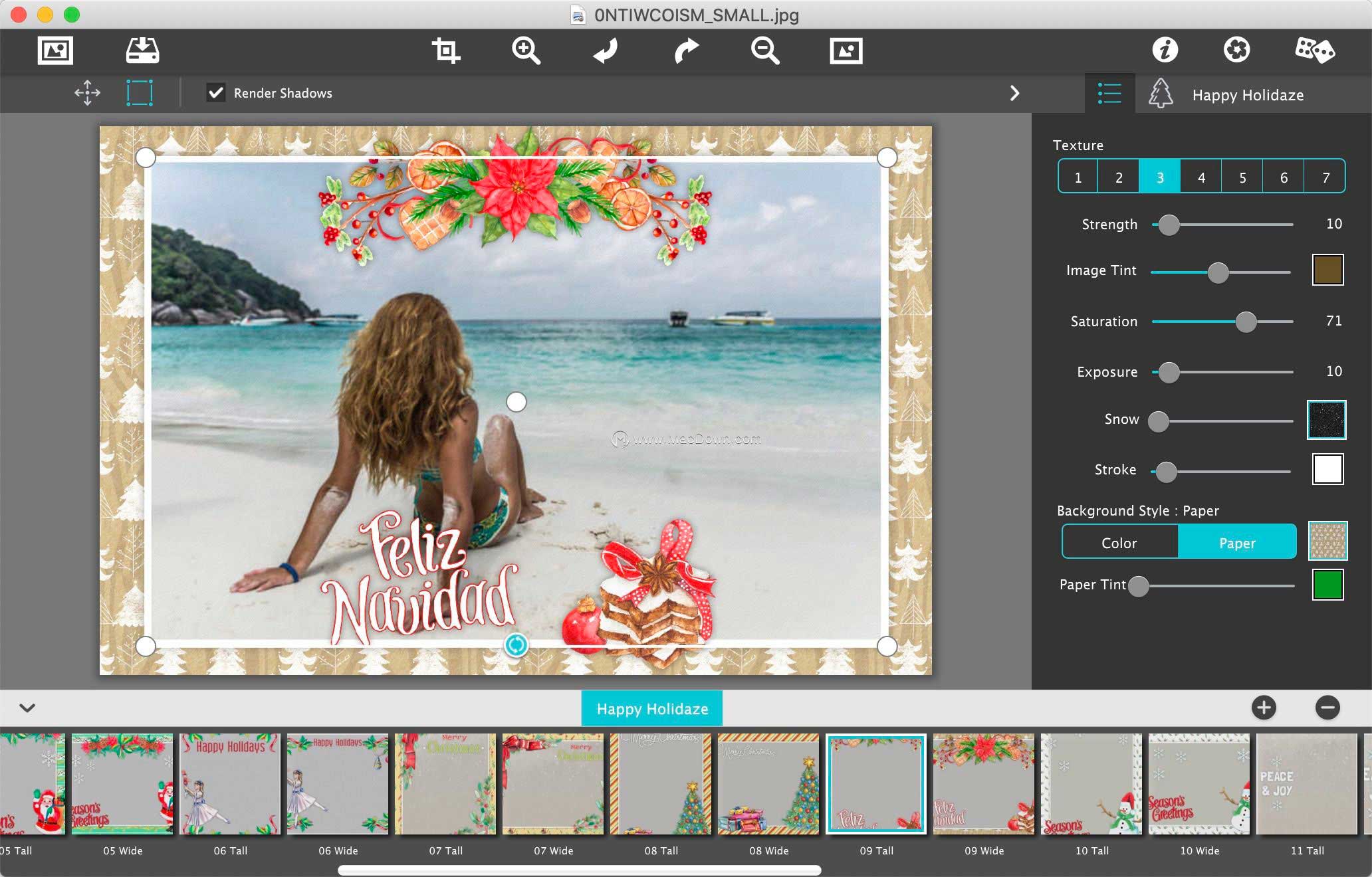
Task: Switch background style to Color
Action: coord(1118,542)
